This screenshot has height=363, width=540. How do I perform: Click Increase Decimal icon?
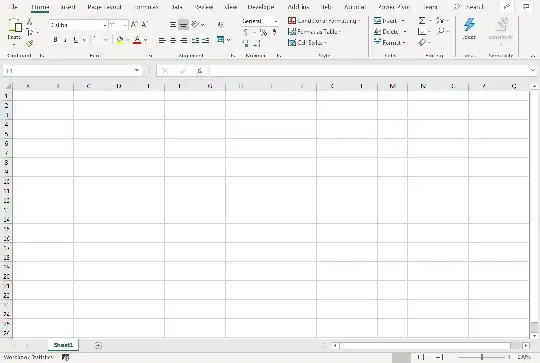click(x=246, y=43)
